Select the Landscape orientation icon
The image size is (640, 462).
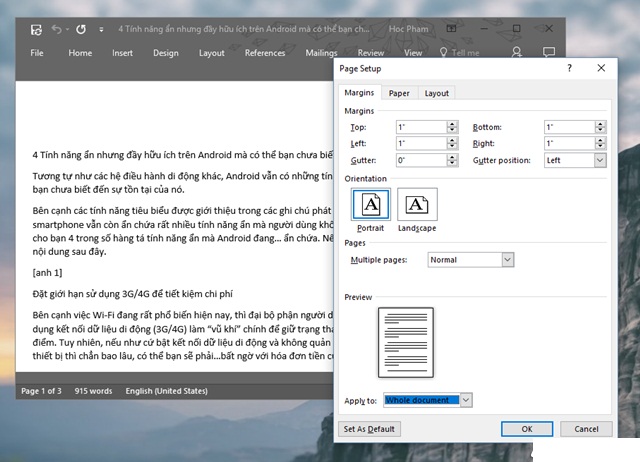417,204
